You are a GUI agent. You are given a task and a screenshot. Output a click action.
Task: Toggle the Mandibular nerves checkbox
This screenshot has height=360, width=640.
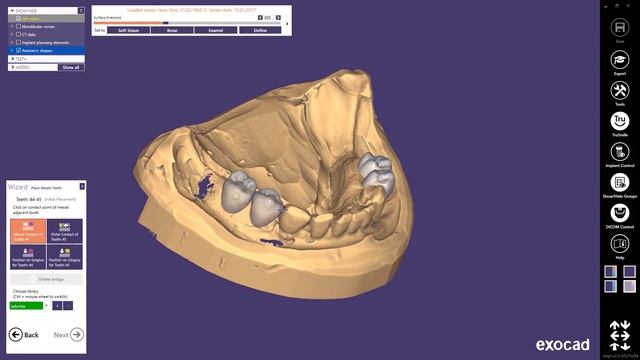click(x=18, y=27)
